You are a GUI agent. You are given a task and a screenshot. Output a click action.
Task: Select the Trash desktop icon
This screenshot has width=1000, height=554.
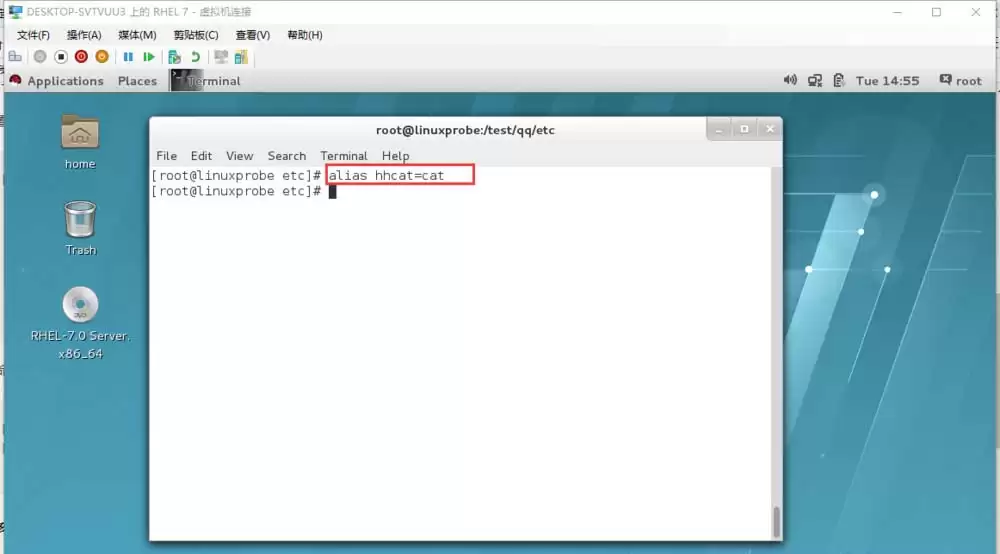tap(80, 228)
